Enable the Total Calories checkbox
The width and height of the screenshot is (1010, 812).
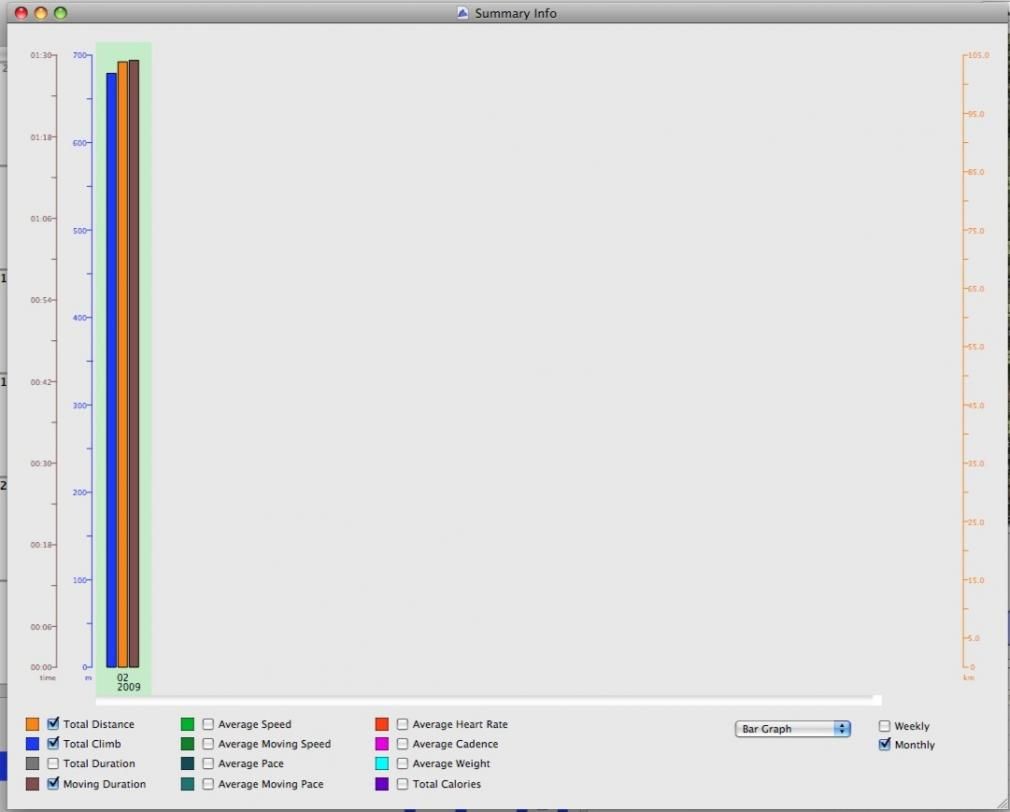point(402,784)
